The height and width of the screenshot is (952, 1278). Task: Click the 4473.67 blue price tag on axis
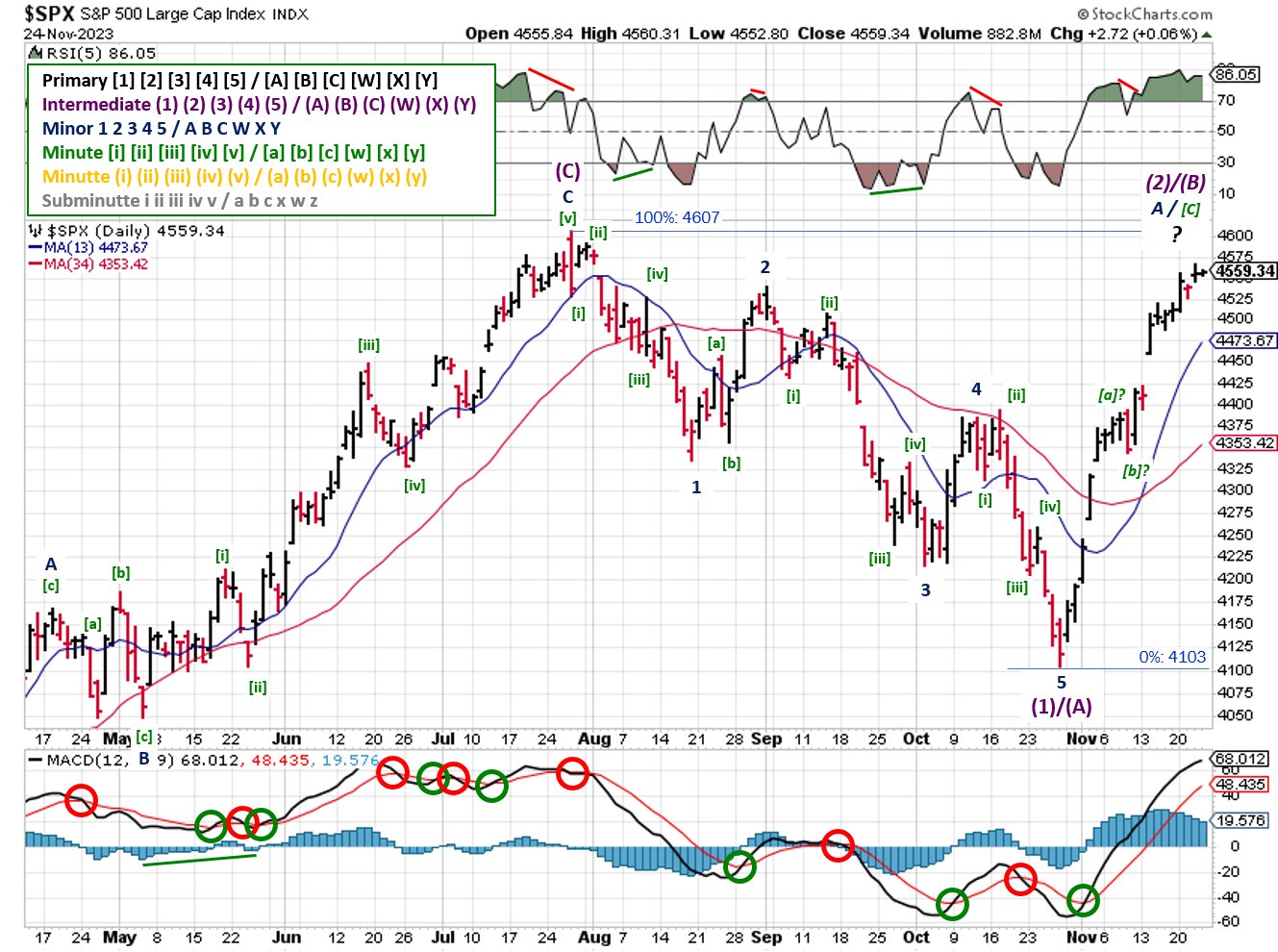(1245, 340)
